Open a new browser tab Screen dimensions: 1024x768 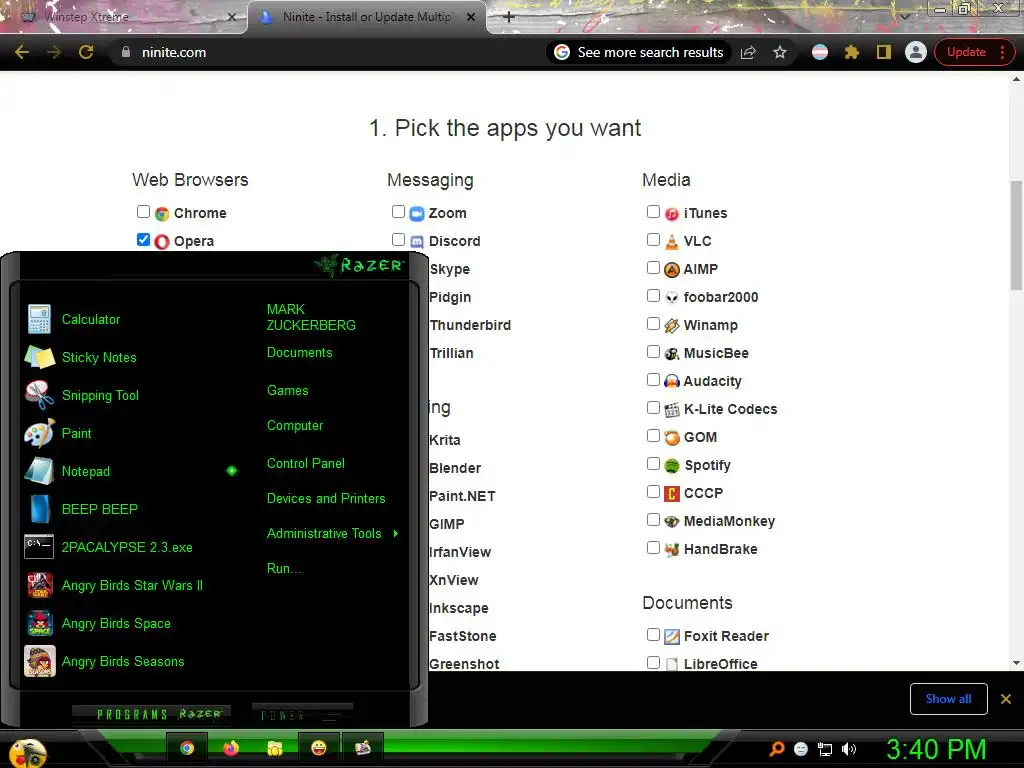[509, 17]
